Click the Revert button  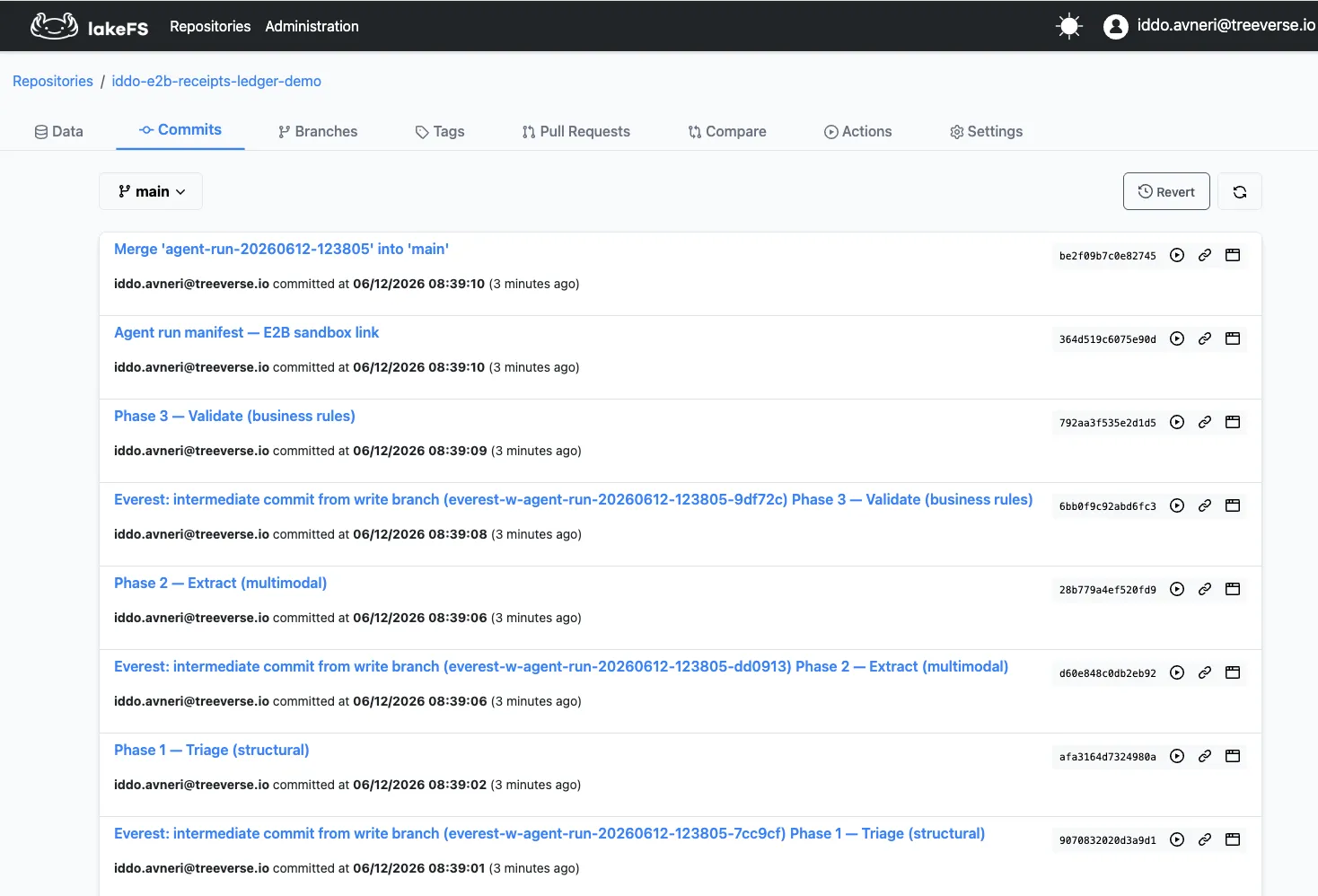(x=1166, y=191)
